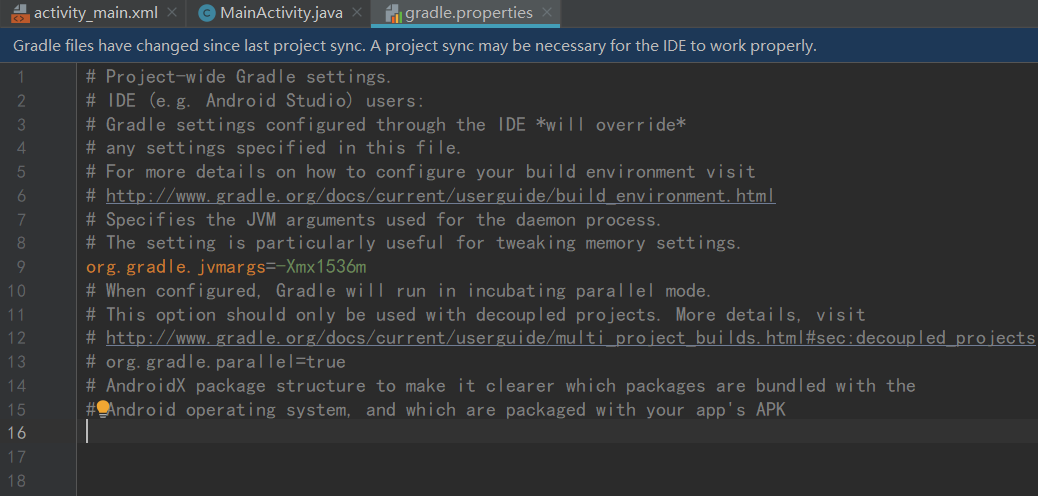The width and height of the screenshot is (1038, 496).
Task: Click the 'This option should only be used' comment
Action: point(475,314)
